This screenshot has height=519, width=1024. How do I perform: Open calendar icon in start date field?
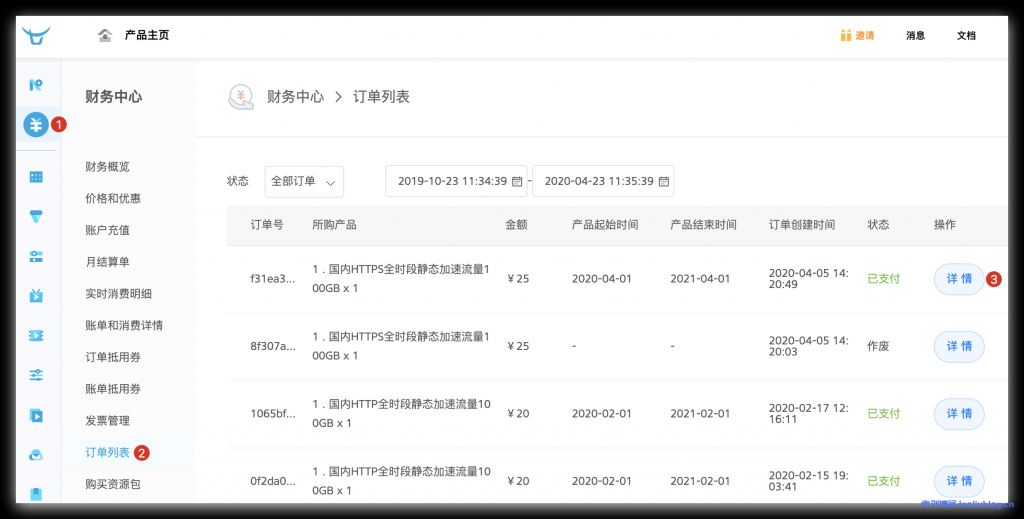pos(517,182)
